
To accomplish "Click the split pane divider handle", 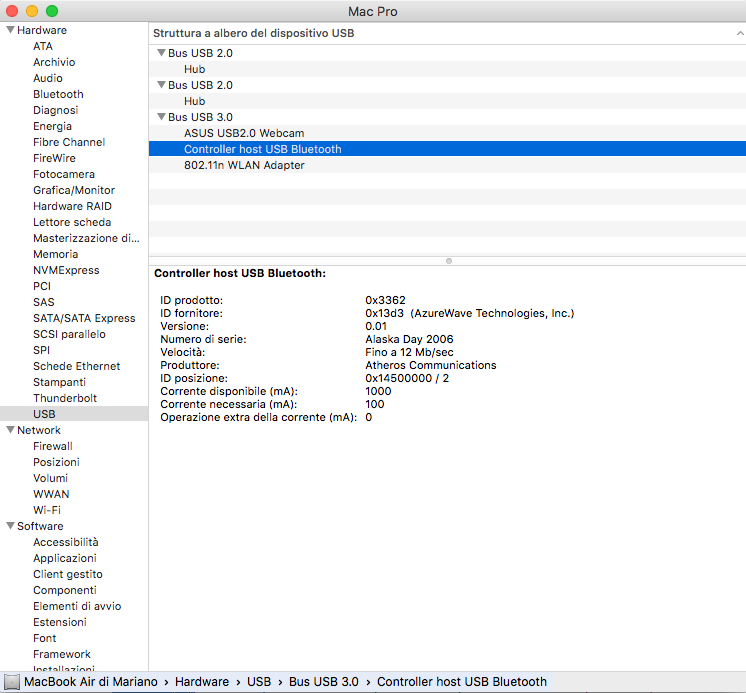I will (448, 261).
